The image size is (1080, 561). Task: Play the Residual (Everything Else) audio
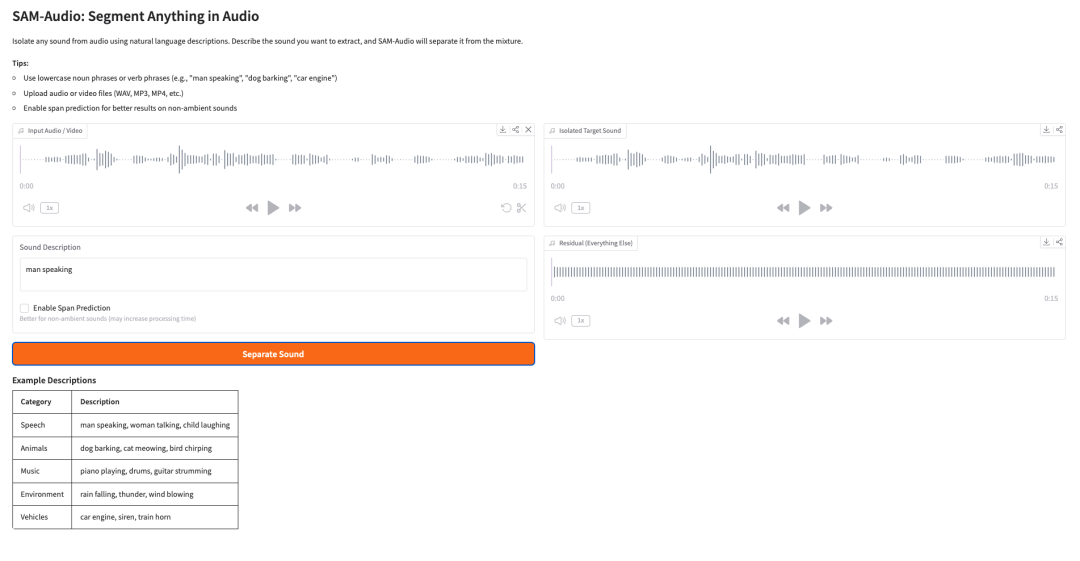pyautogui.click(x=804, y=320)
